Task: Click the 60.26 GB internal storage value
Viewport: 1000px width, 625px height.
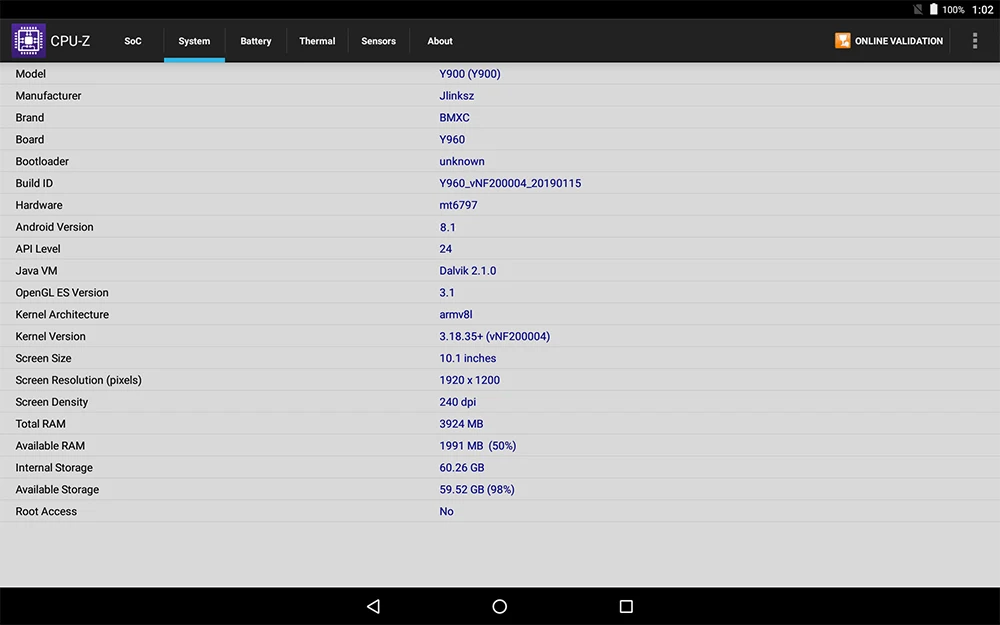Action: (462, 467)
